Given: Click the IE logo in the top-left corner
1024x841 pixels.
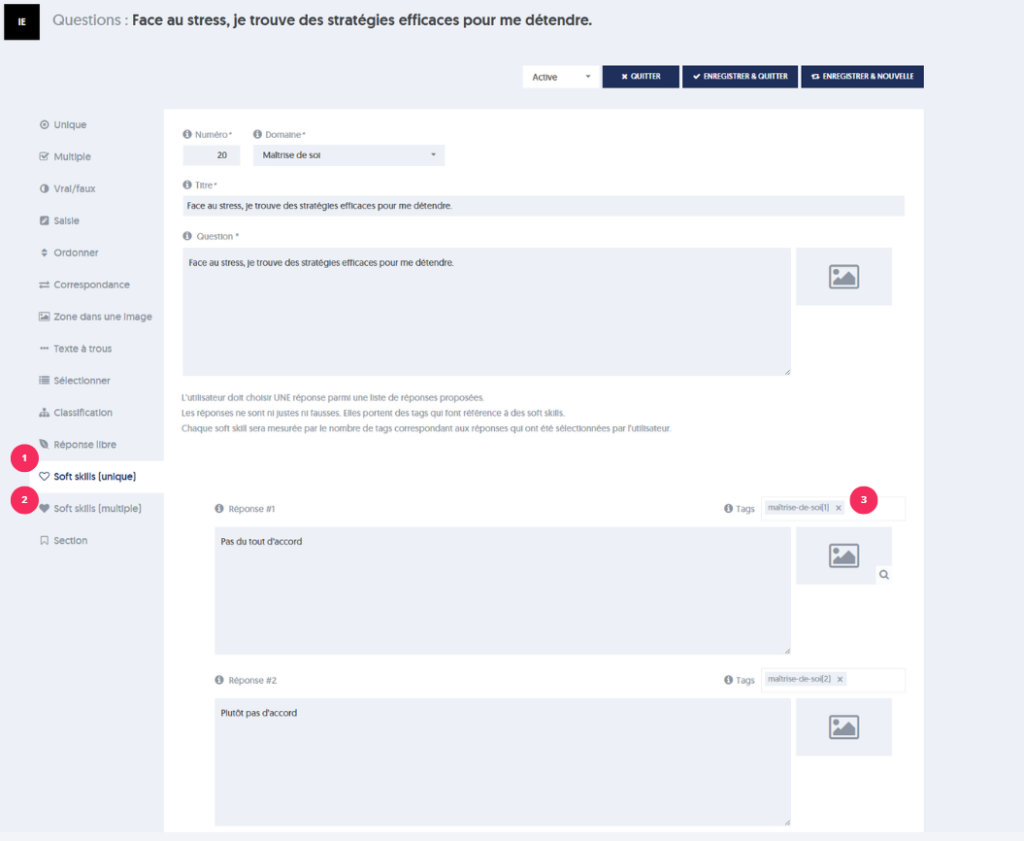Looking at the screenshot, I should click(x=22, y=22).
